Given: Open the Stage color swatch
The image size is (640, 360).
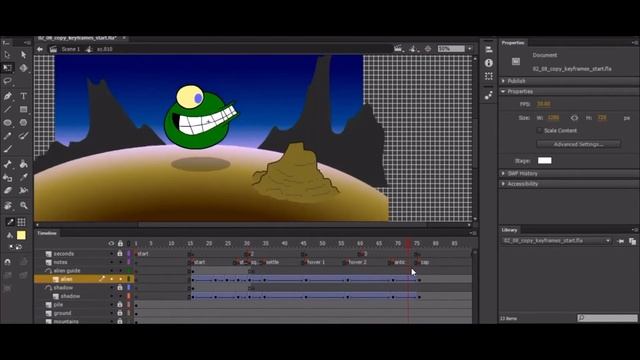Looking at the screenshot, I should click(x=544, y=160).
